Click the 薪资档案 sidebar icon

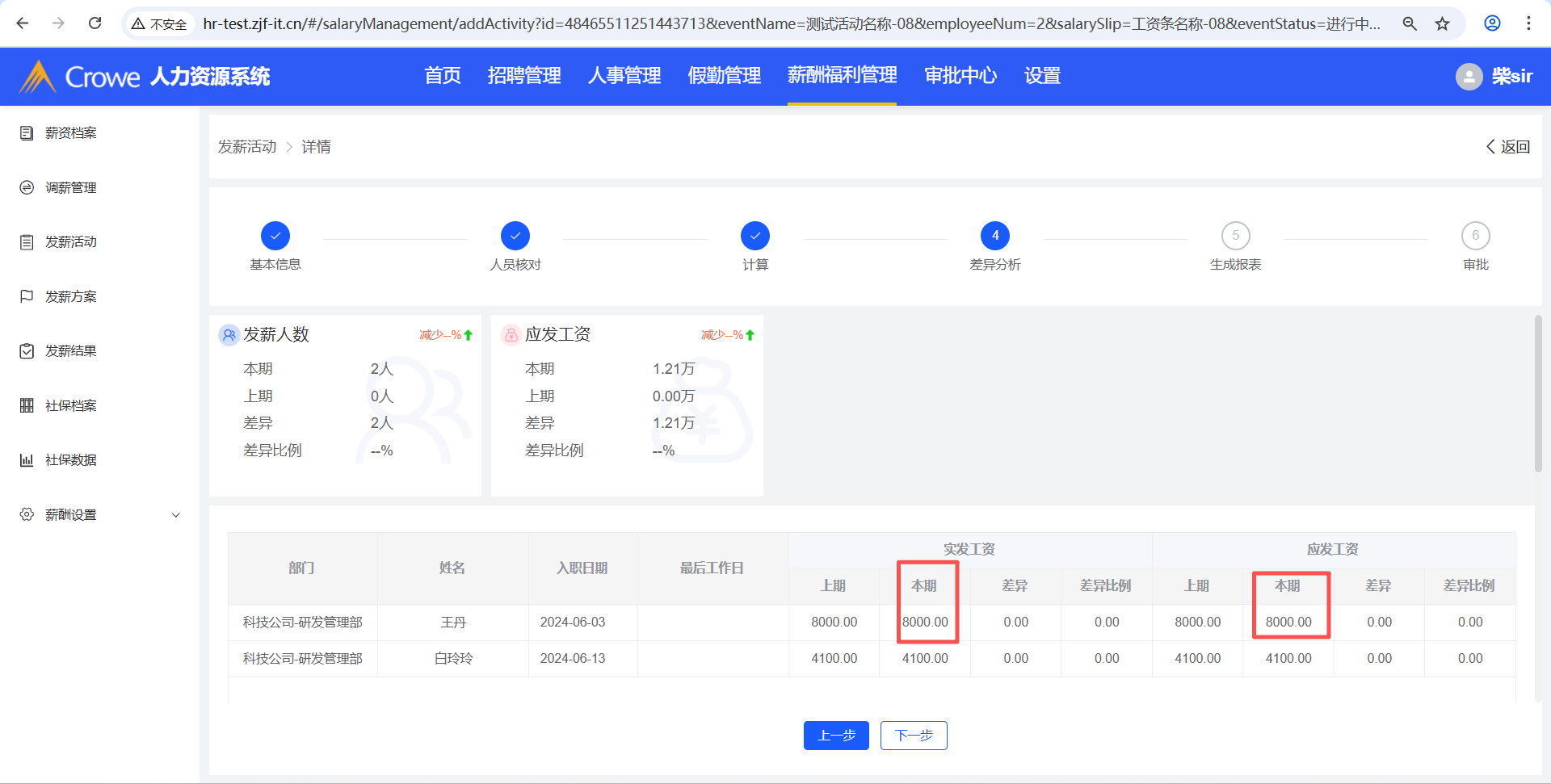[27, 133]
